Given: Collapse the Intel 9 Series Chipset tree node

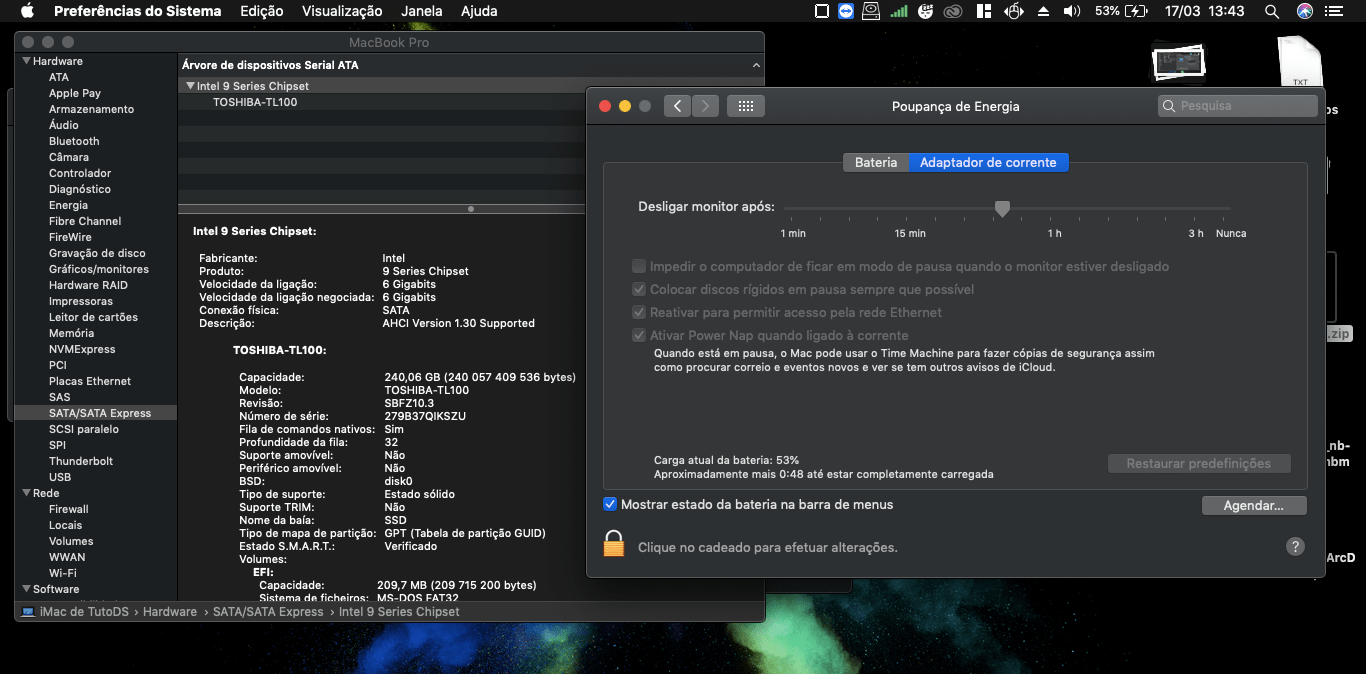Looking at the screenshot, I should click(x=190, y=86).
